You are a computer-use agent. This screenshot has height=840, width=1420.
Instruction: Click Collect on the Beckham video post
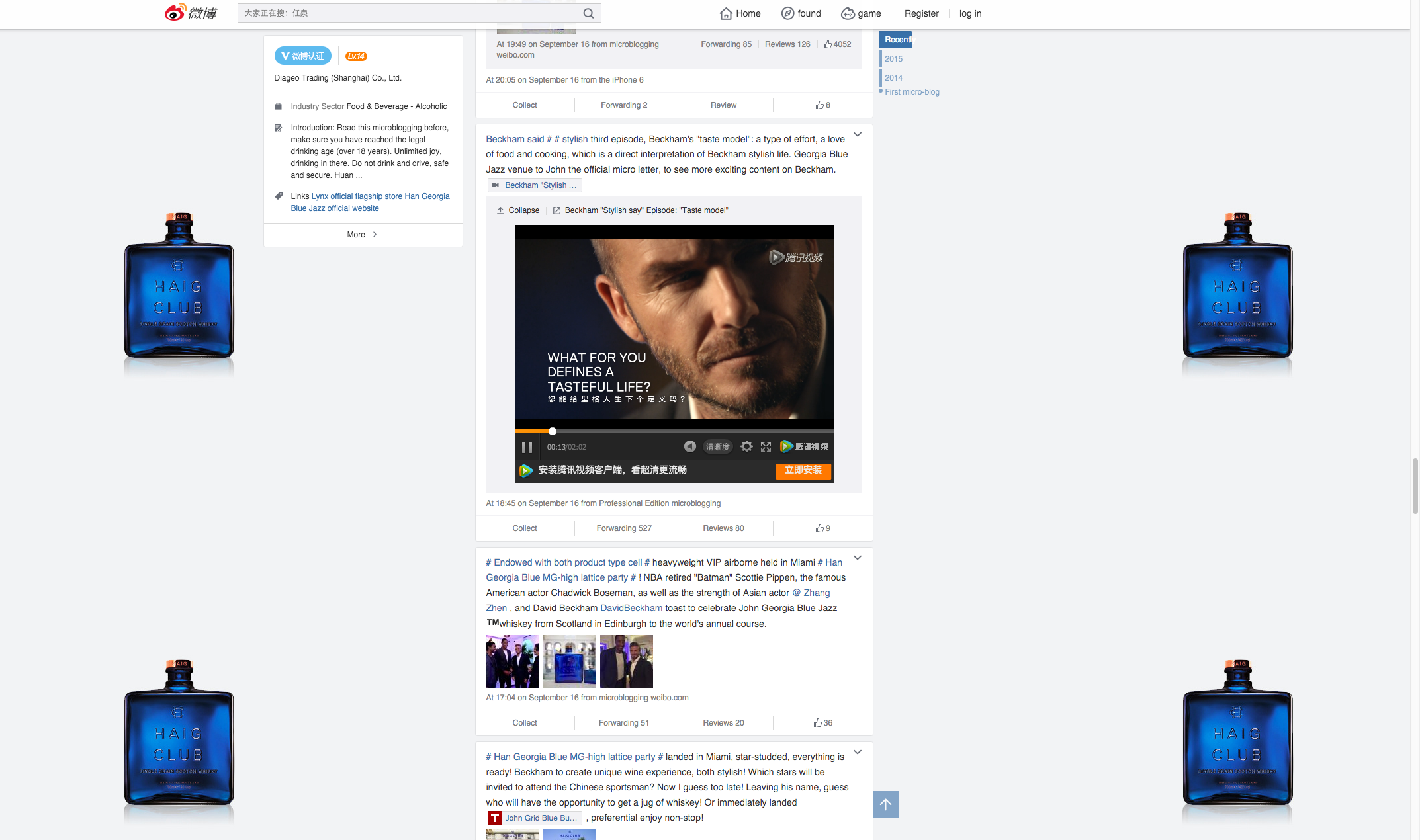[525, 528]
